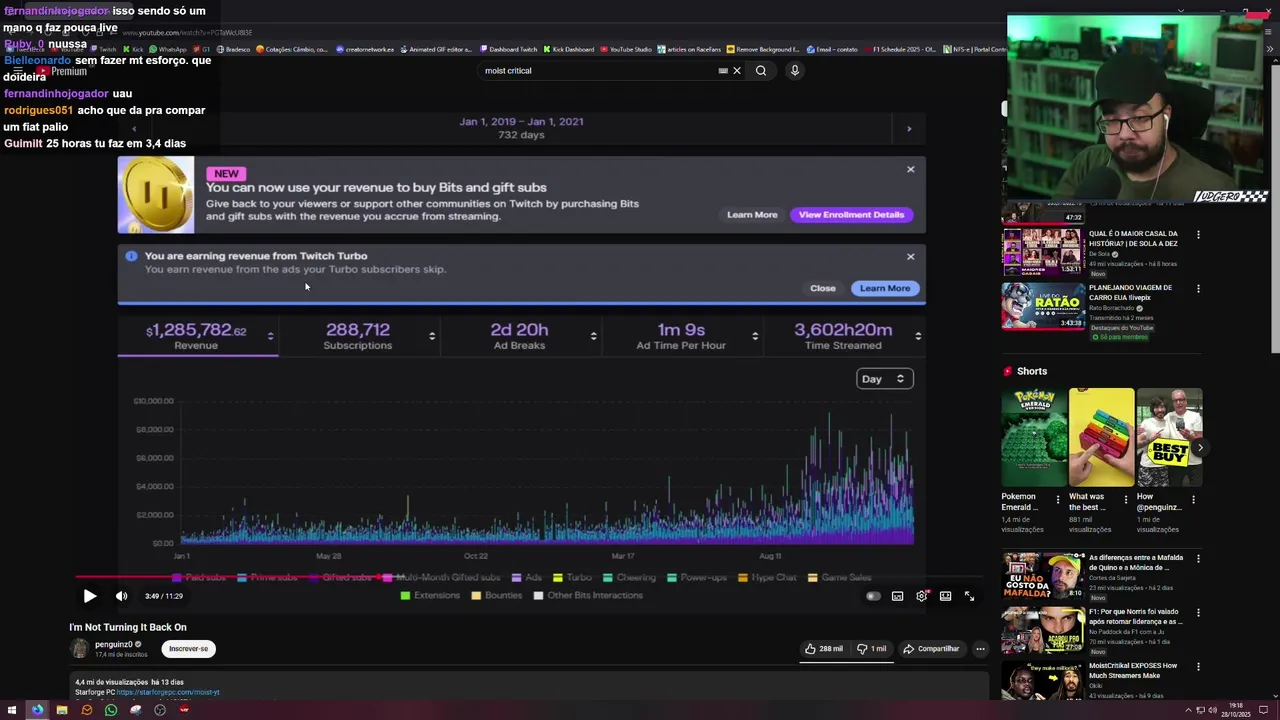This screenshot has width=1280, height=720.
Task: Dismiss the Twitch Turbo revenue notice with X
Action: click(911, 257)
